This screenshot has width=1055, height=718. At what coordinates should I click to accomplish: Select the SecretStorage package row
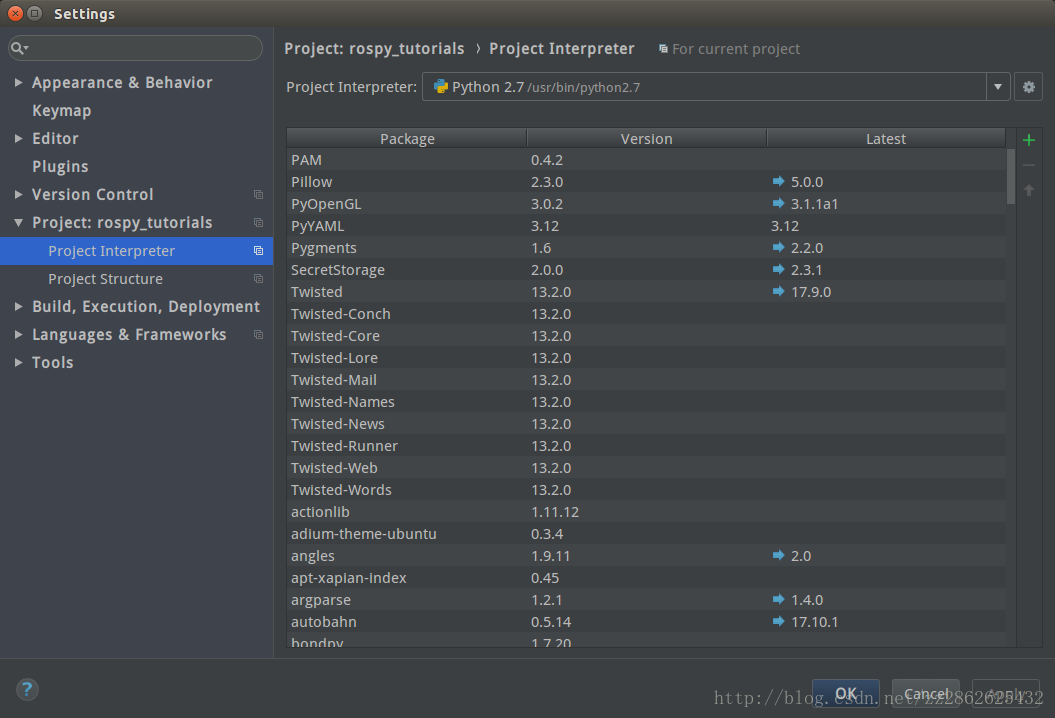point(647,270)
